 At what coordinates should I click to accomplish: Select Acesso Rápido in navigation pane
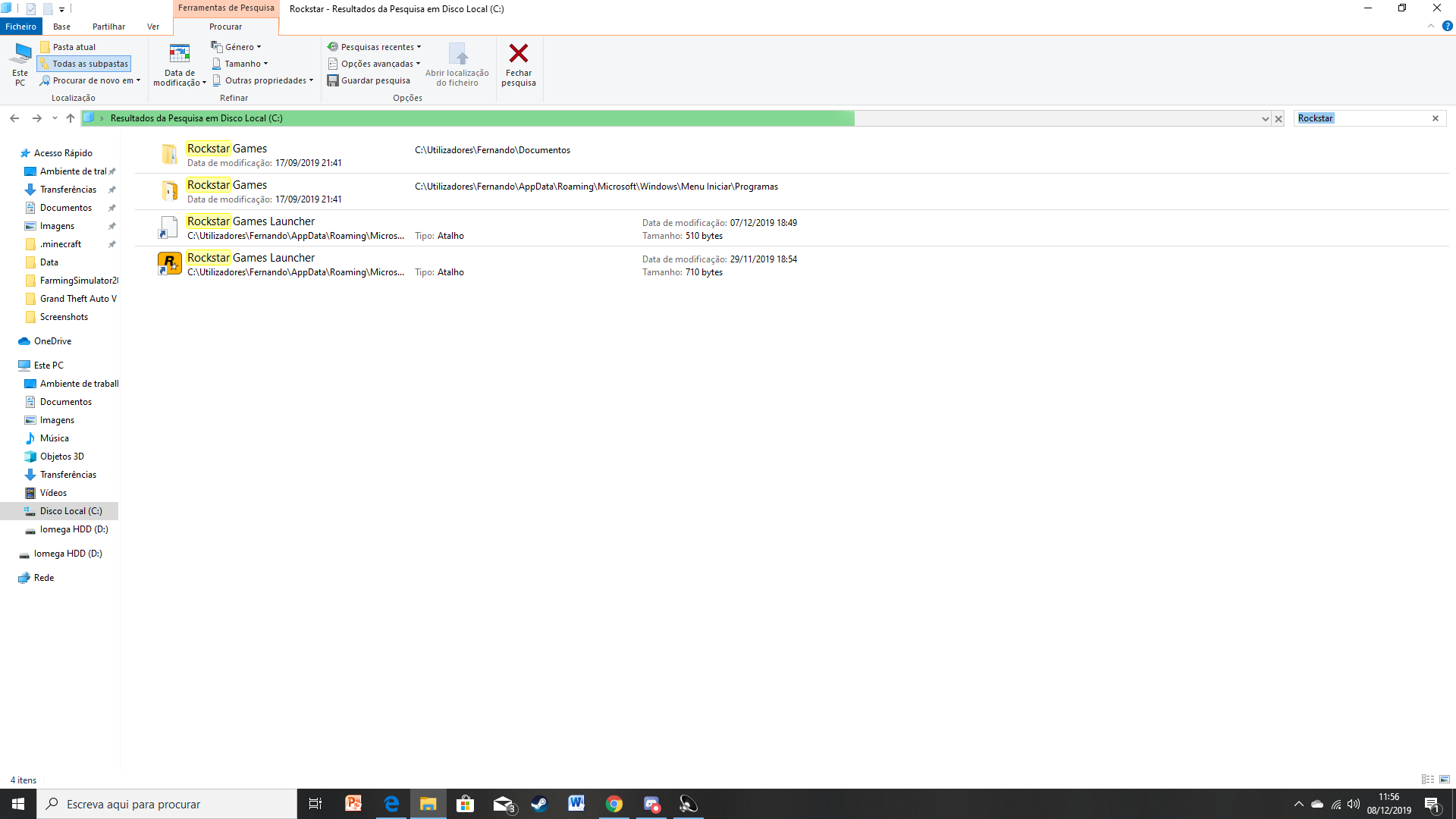(63, 153)
